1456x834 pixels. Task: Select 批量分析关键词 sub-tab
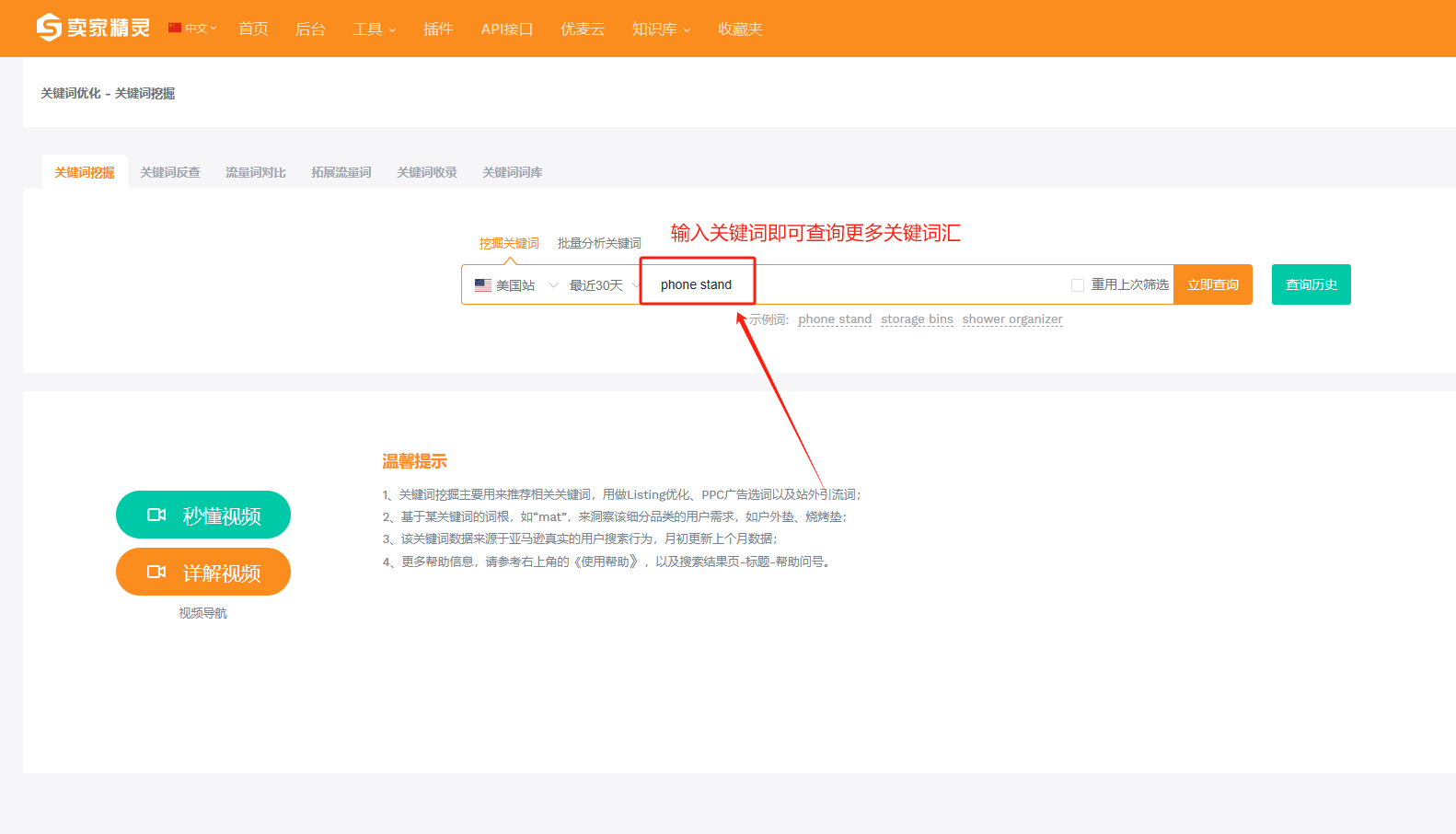(x=599, y=243)
